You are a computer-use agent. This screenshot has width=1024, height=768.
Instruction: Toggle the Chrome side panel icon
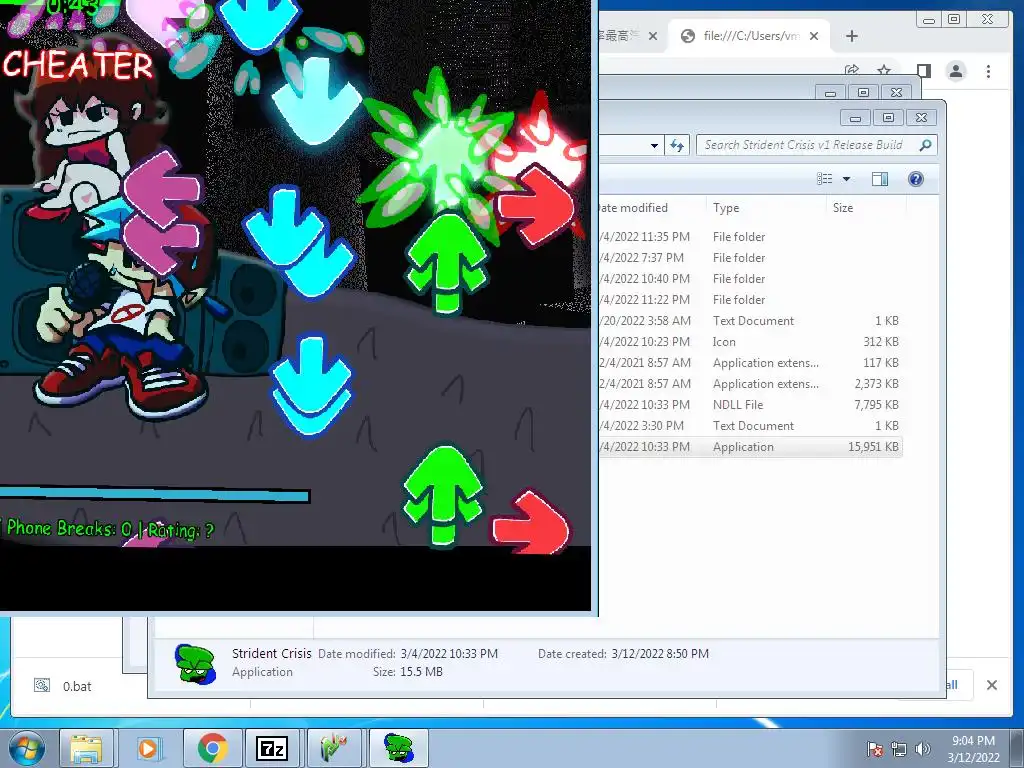[923, 71]
